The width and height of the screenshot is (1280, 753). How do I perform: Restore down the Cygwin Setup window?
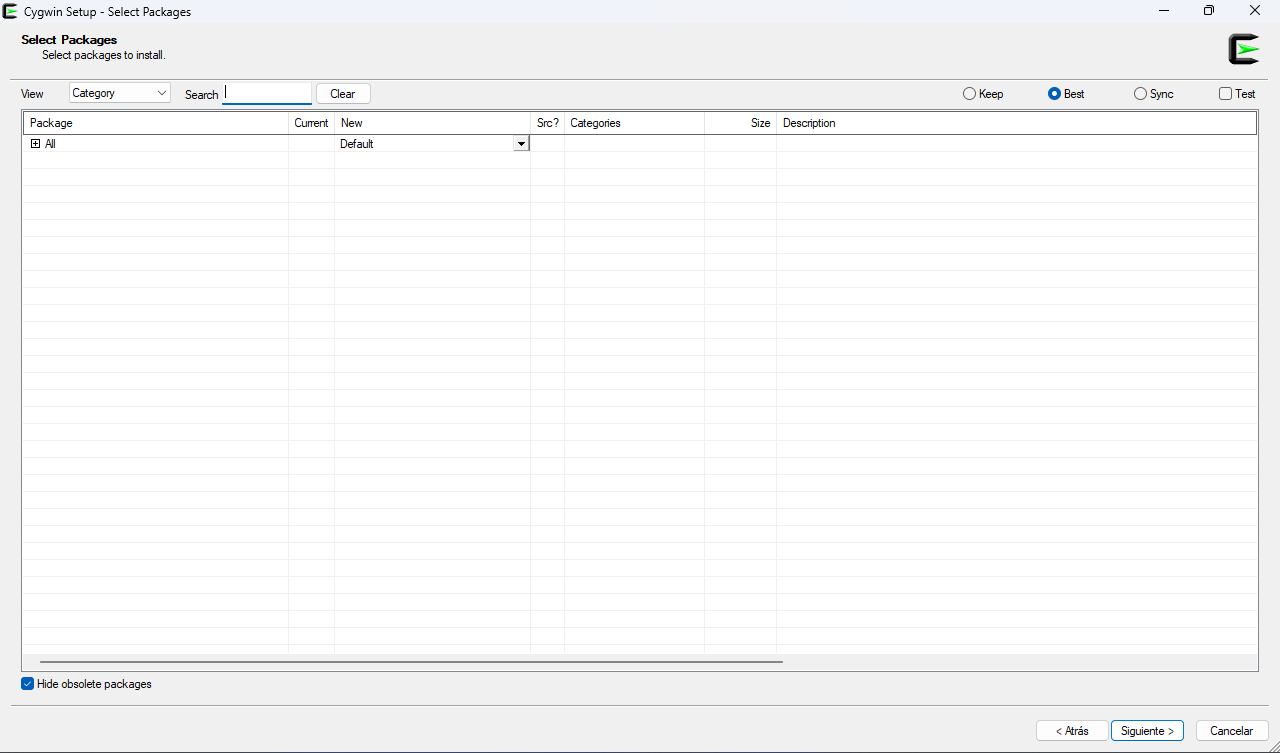[x=1209, y=11]
